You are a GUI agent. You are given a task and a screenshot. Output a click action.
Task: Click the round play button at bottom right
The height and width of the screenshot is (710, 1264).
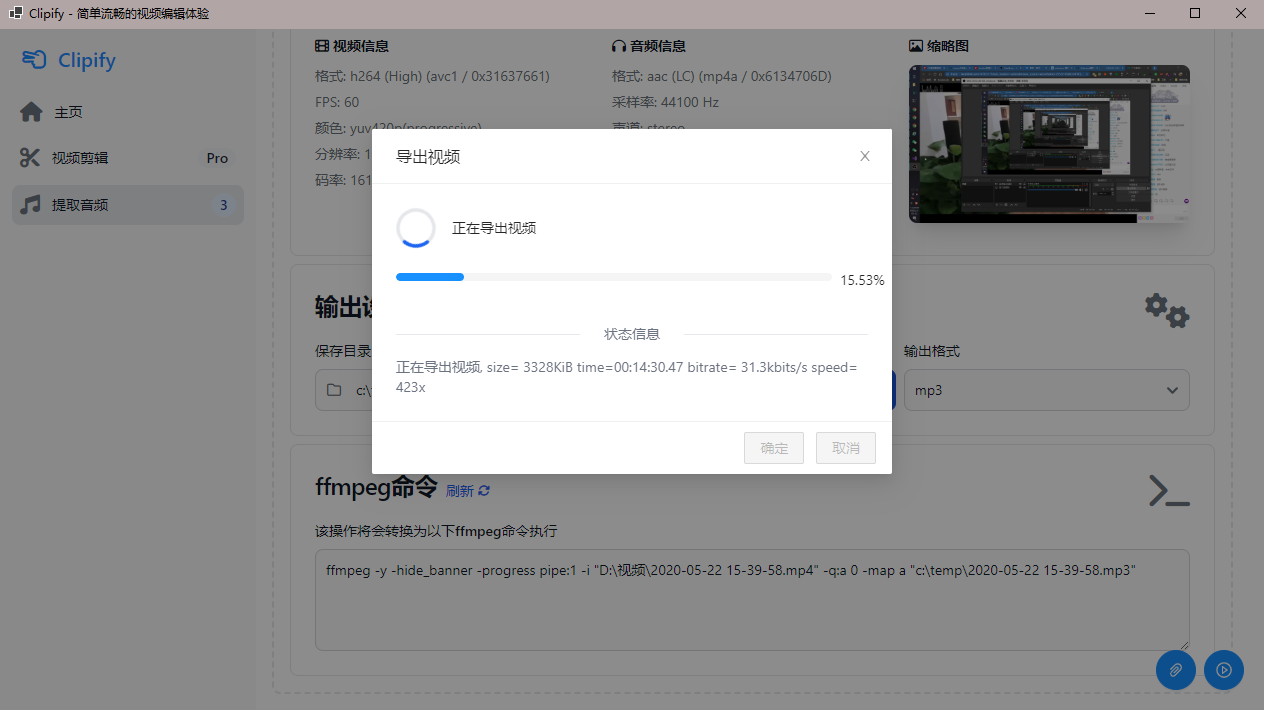coord(1224,670)
